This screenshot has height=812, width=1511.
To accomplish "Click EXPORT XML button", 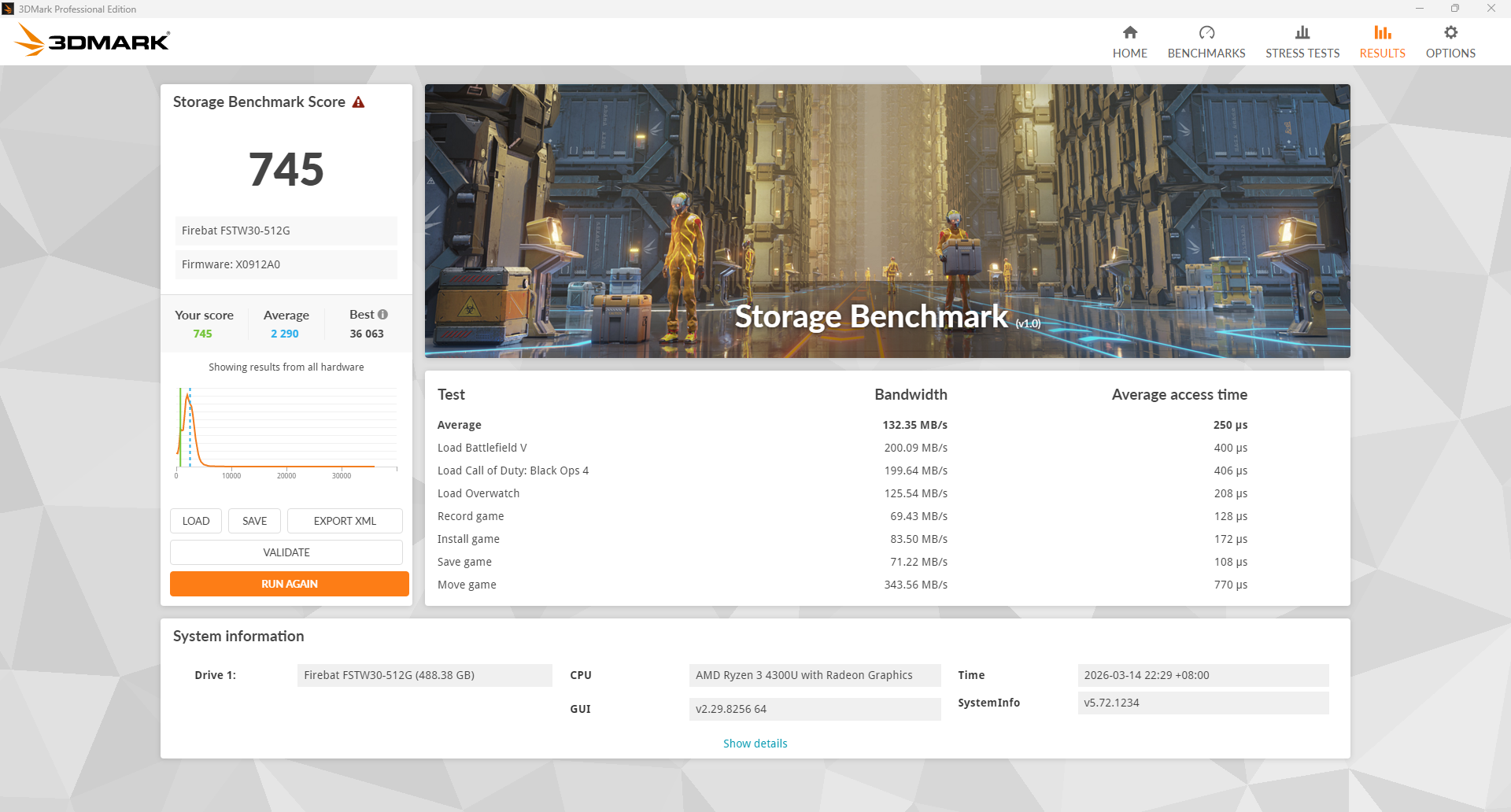I will click(345, 521).
